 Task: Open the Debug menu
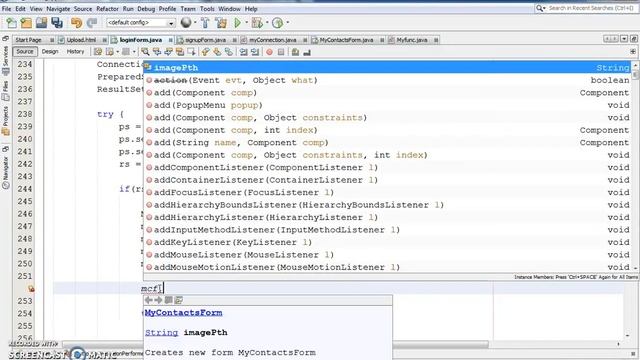tap(146, 9)
